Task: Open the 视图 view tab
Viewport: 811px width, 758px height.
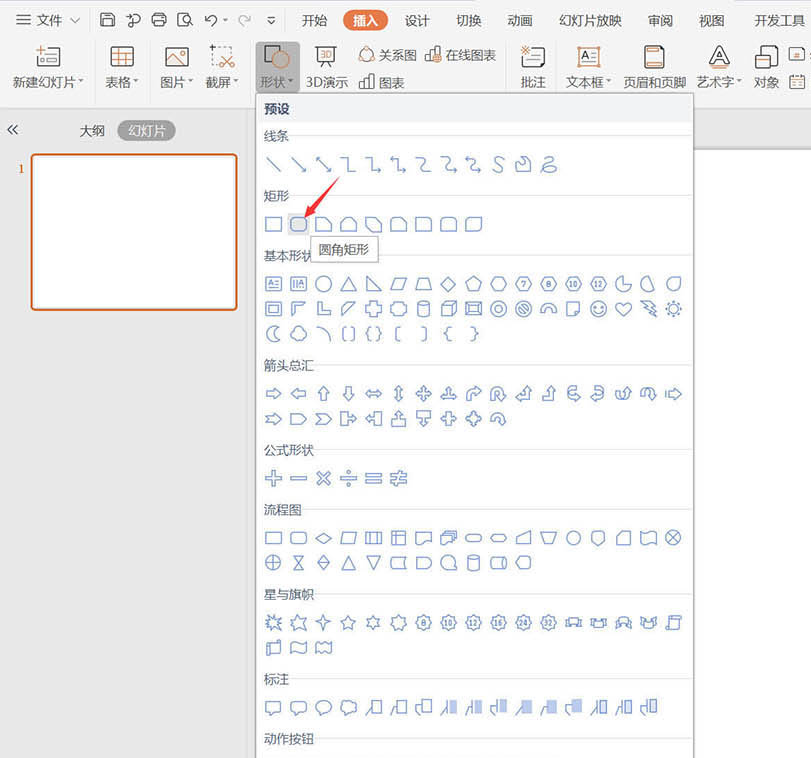Action: click(711, 21)
